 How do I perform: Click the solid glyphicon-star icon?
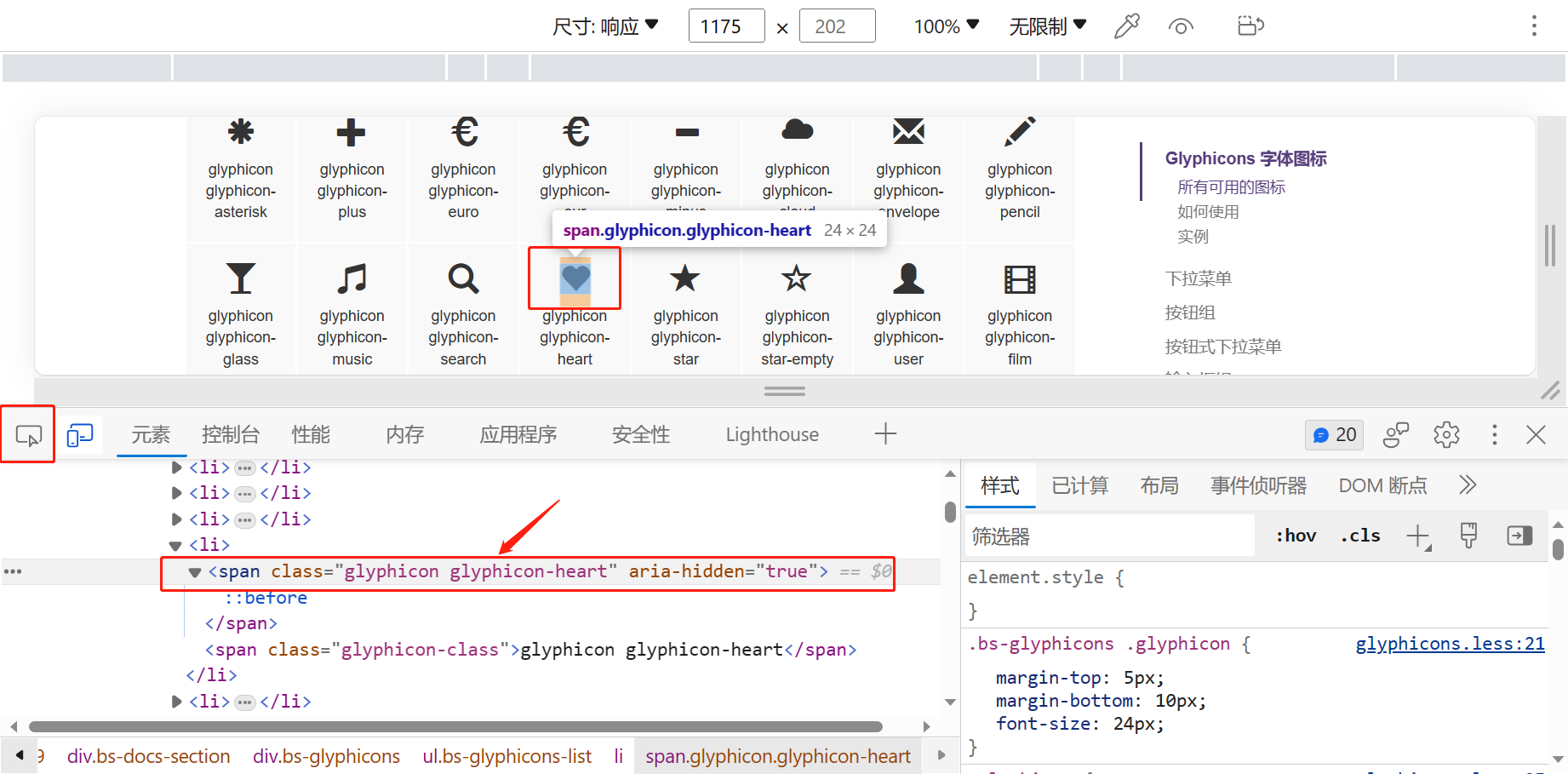tap(685, 278)
